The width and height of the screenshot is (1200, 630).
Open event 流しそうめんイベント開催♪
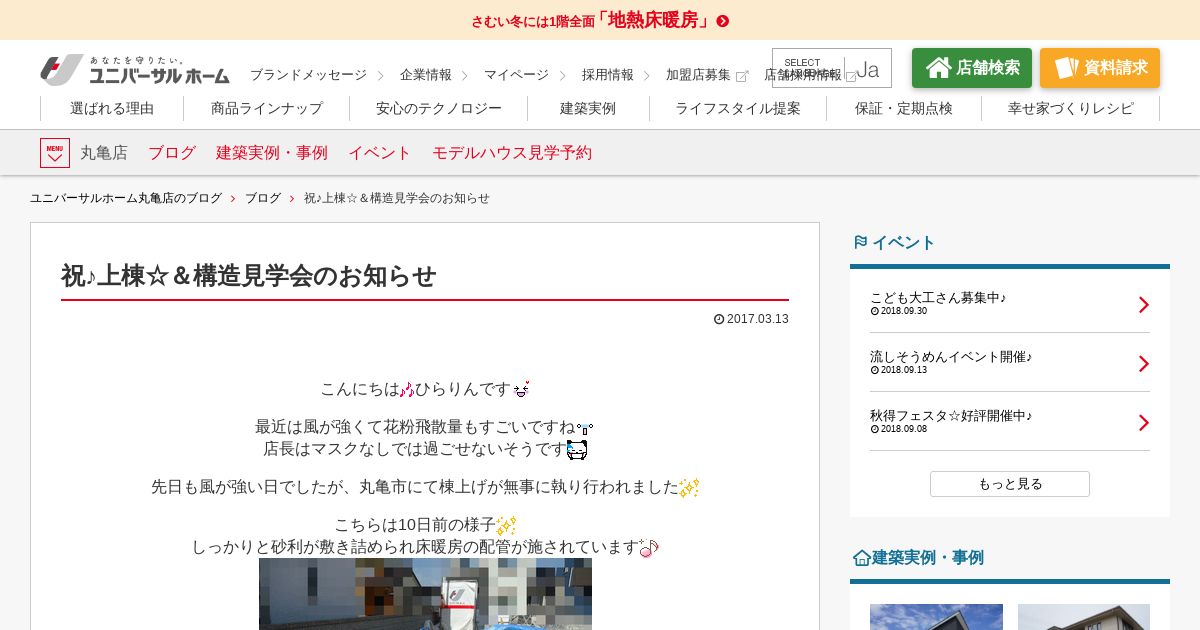click(951, 356)
